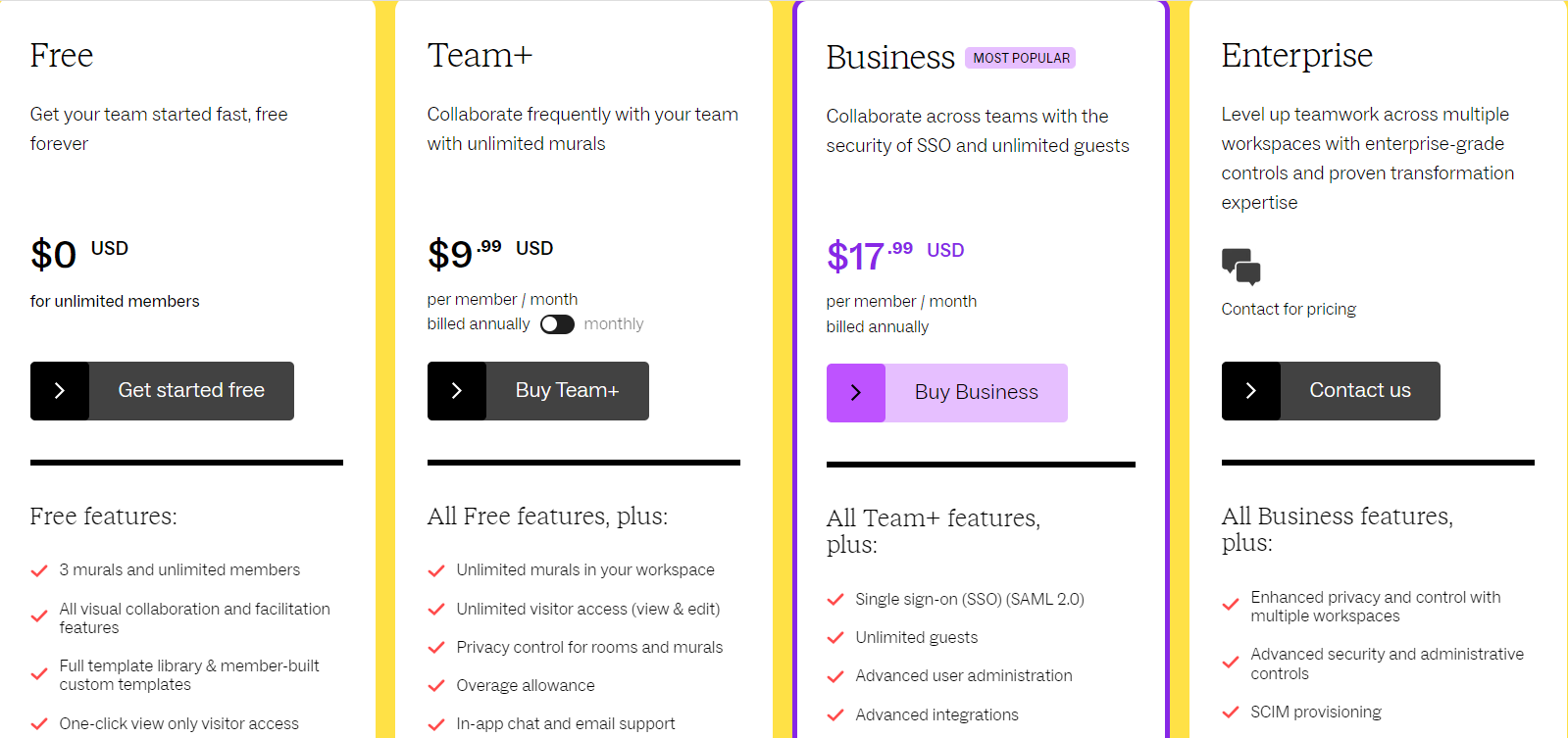Click the MOST POPULAR badge
Viewport: 1568px width, 738px height.
click(1021, 58)
